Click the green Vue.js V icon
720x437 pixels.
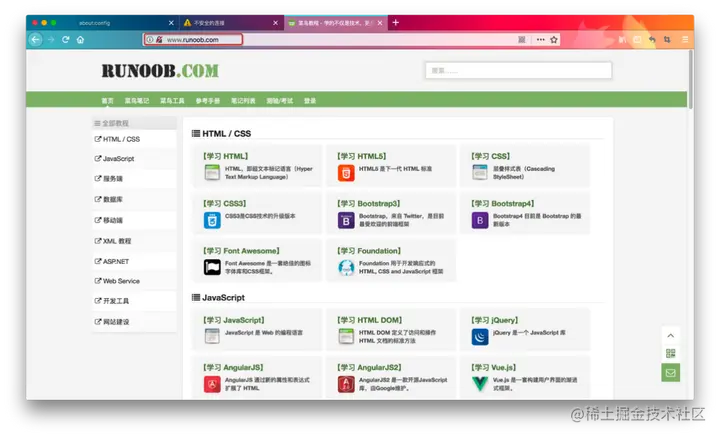[480, 383]
